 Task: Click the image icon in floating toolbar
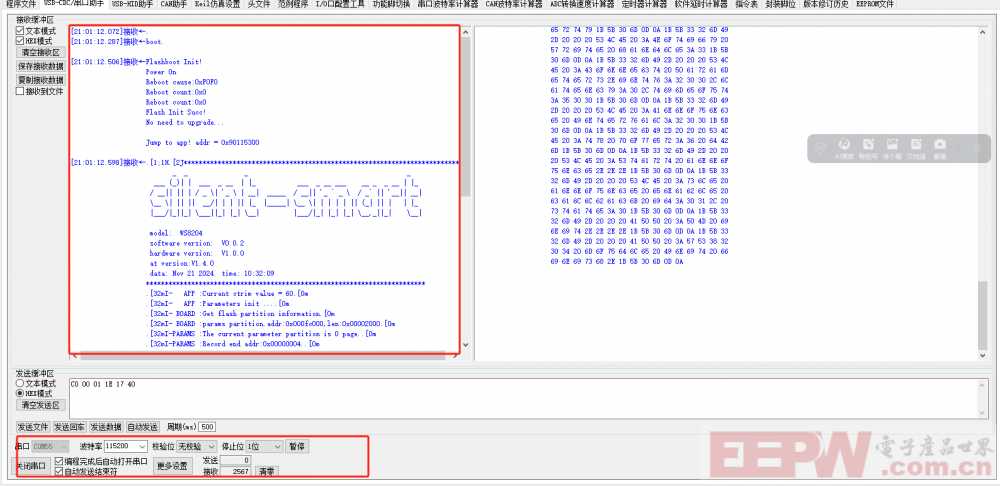pos(892,145)
